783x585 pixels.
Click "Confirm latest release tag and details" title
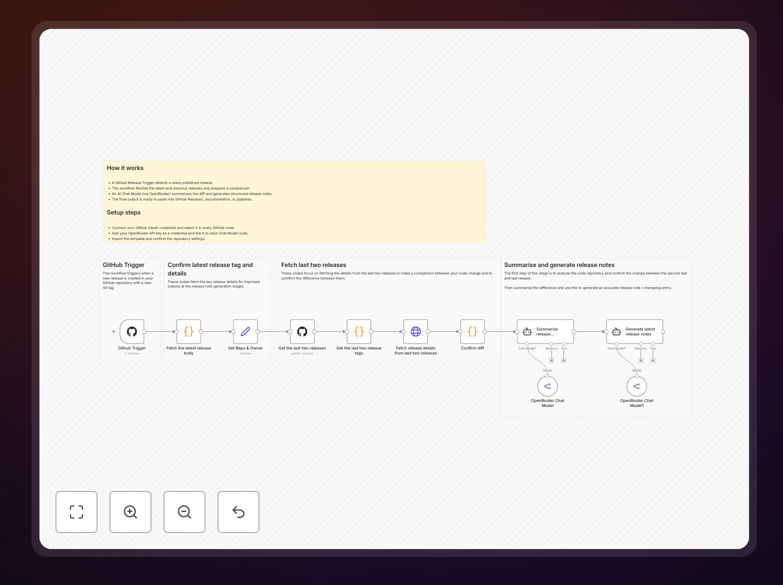tap(210, 269)
